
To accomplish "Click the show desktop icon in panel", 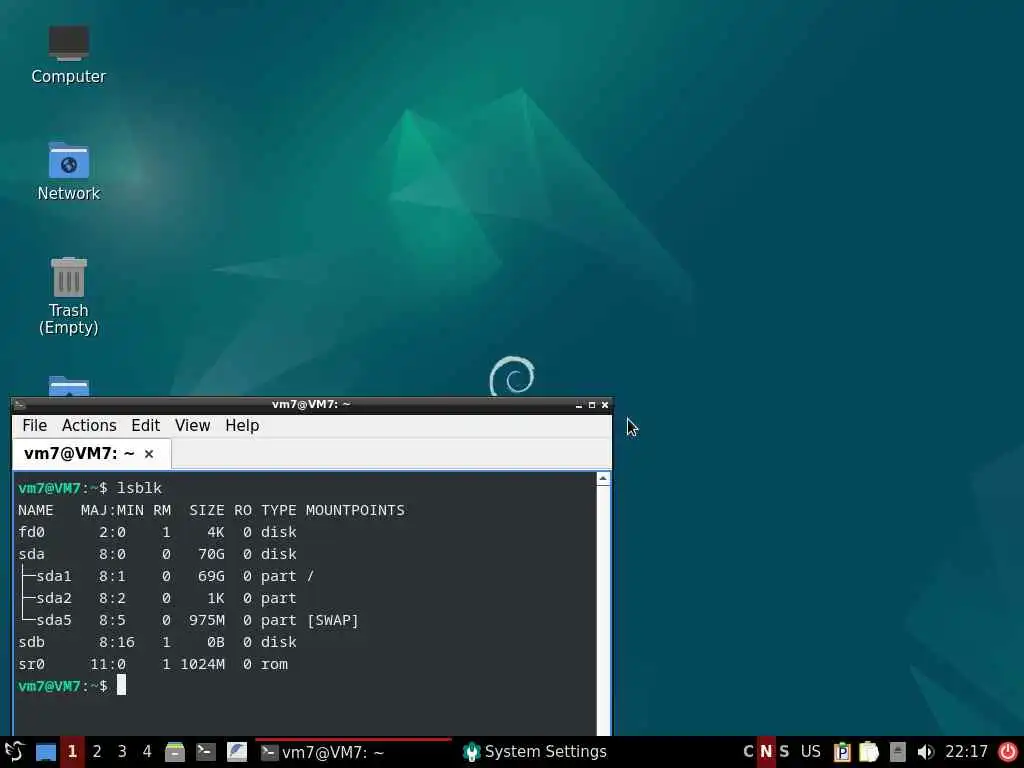I will [46, 752].
